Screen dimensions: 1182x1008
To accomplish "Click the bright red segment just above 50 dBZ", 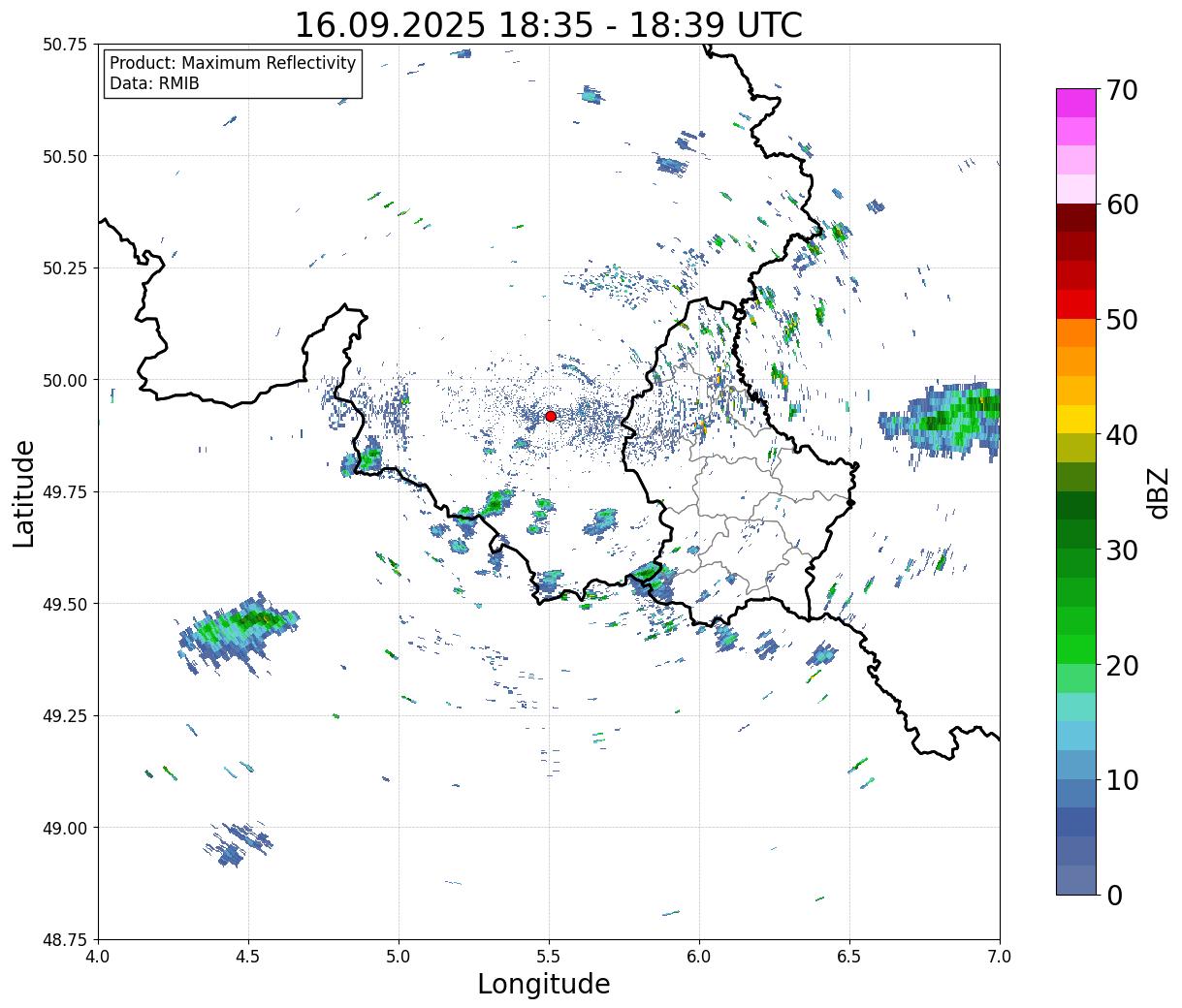I will pos(1076,304).
